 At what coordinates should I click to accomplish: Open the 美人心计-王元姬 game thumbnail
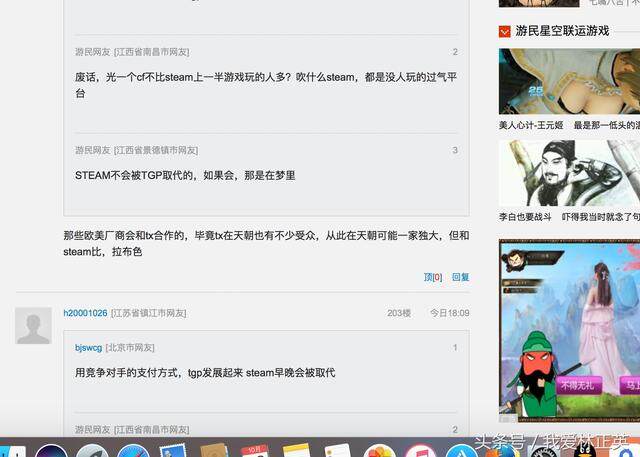[x=569, y=81]
